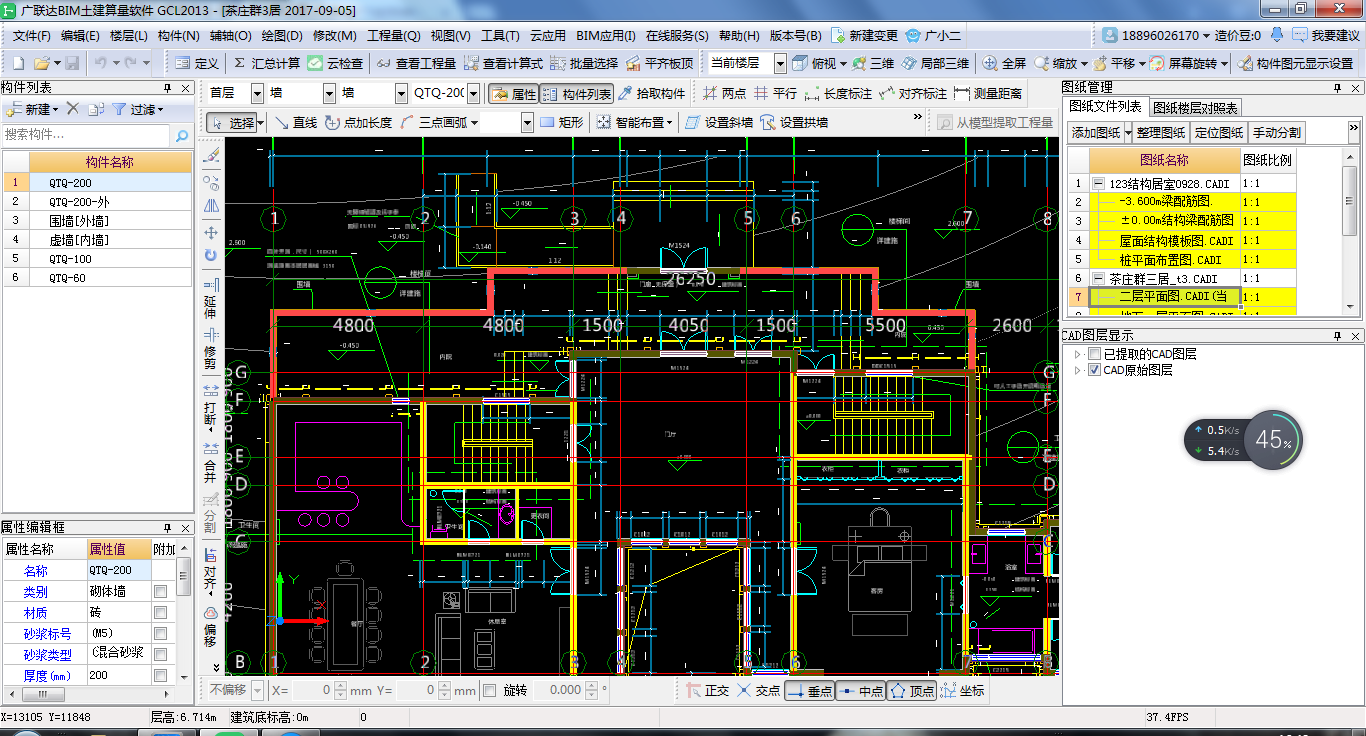
Task: Expand the 已提取的CAD图层 tree node
Action: coord(1078,354)
